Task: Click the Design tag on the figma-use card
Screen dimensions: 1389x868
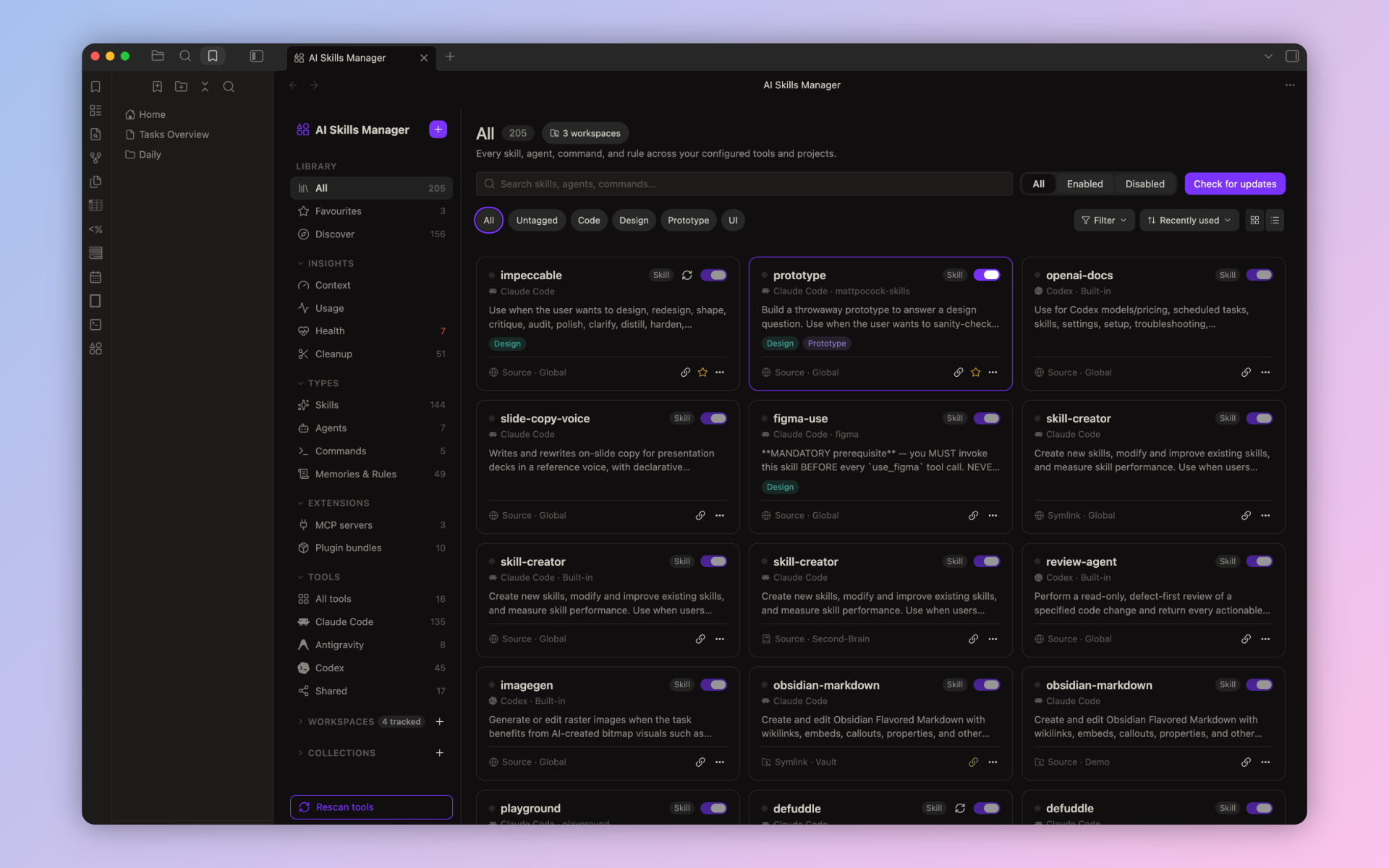Action: [x=780, y=487]
